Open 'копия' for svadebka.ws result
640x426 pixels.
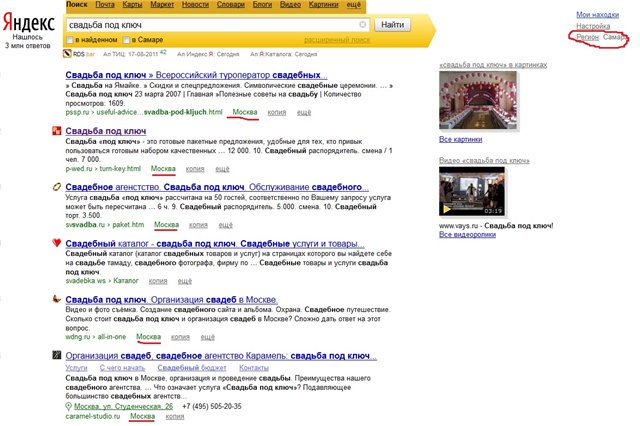pos(158,281)
